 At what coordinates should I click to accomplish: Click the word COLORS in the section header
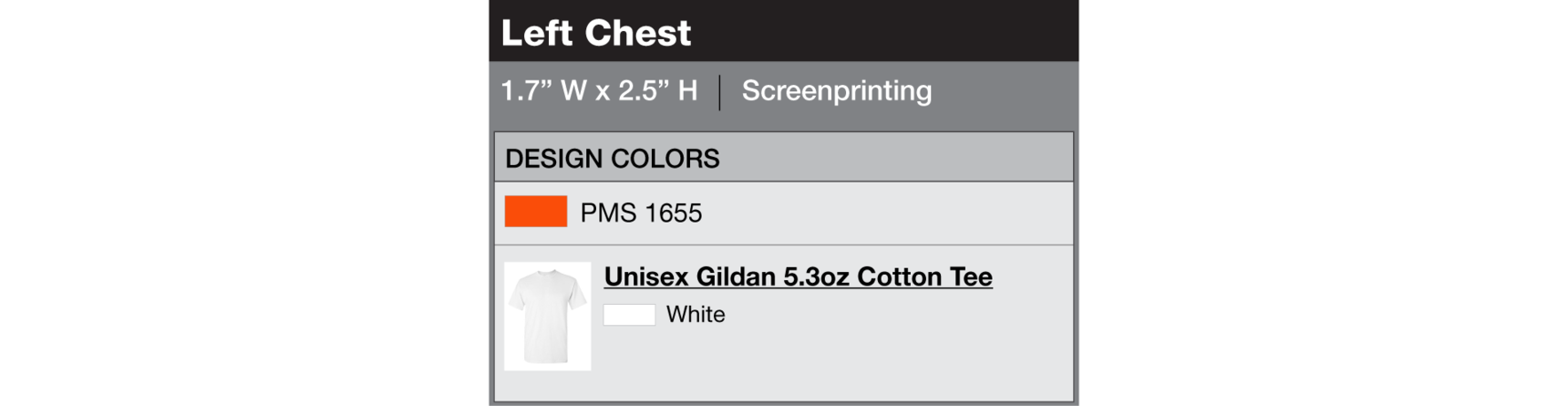click(666, 159)
